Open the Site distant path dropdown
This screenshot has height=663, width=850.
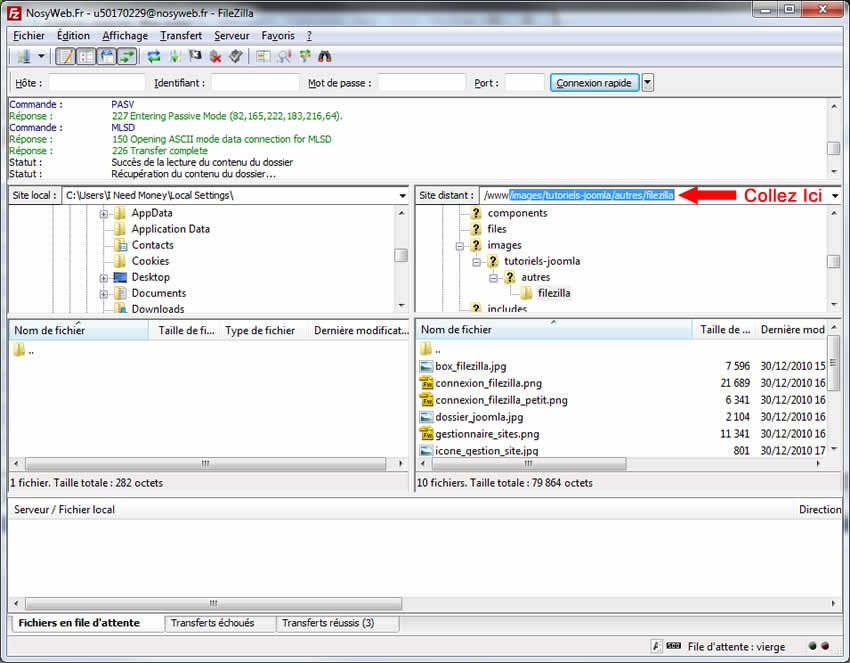pos(835,196)
